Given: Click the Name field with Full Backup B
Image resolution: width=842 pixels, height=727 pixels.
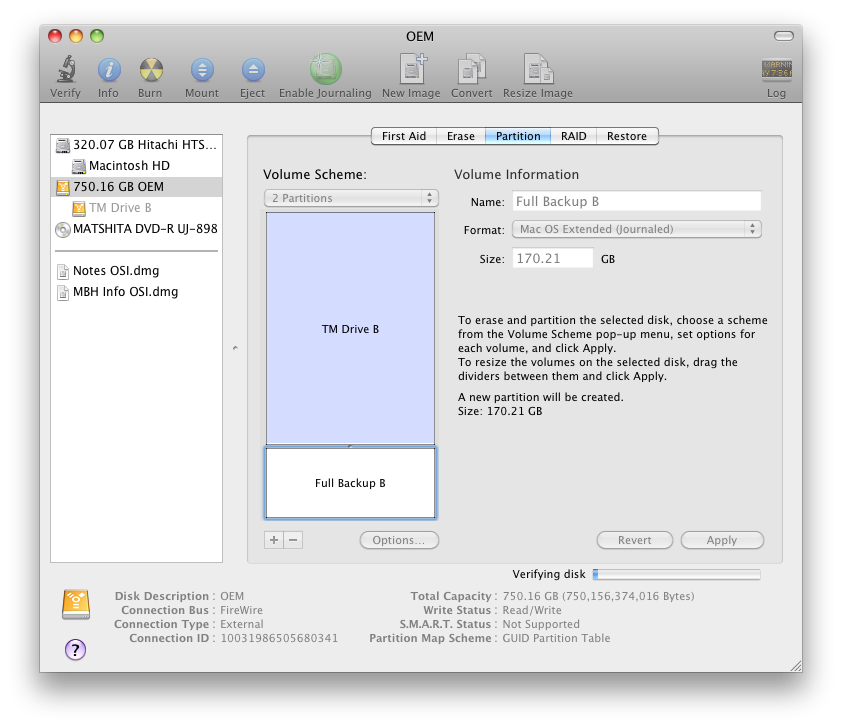Looking at the screenshot, I should (x=637, y=201).
